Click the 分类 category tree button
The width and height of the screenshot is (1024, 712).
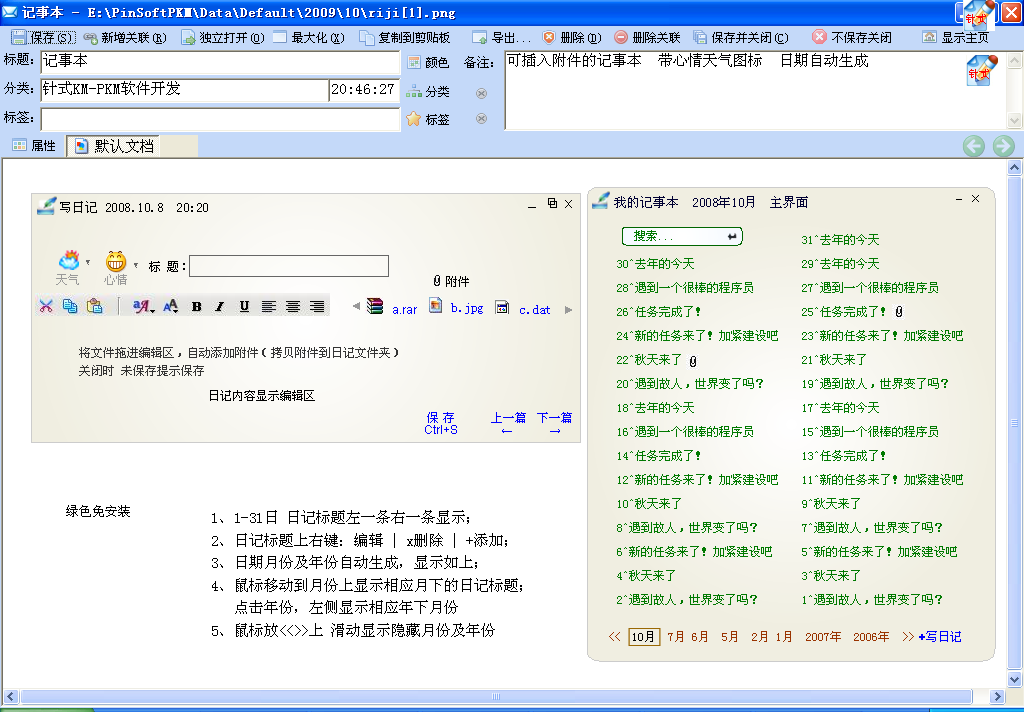pyautogui.click(x=428, y=92)
